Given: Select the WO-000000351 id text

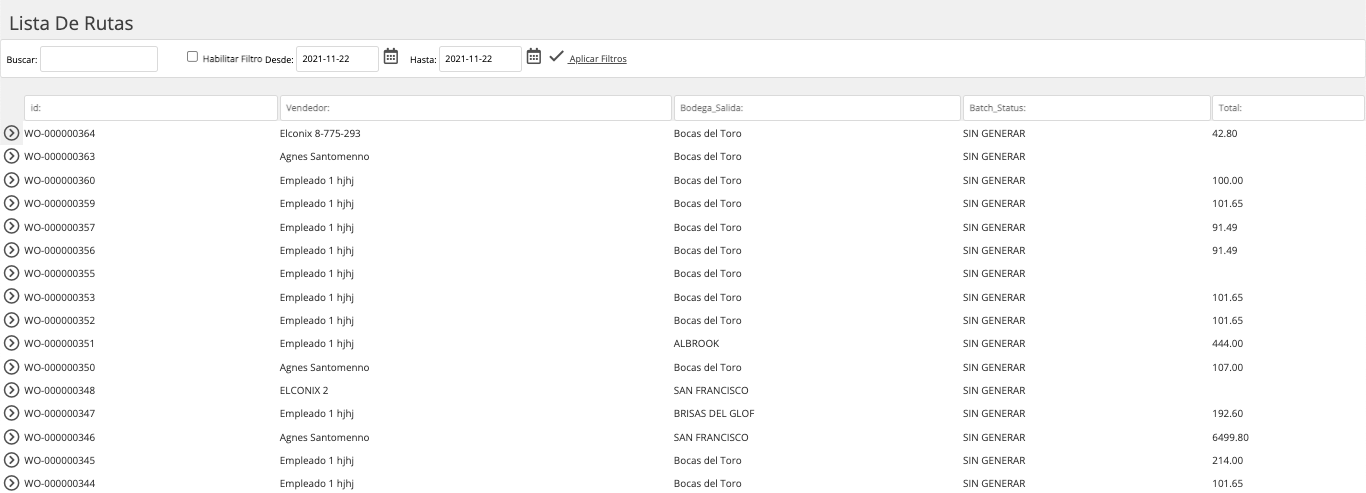Looking at the screenshot, I should tap(59, 343).
